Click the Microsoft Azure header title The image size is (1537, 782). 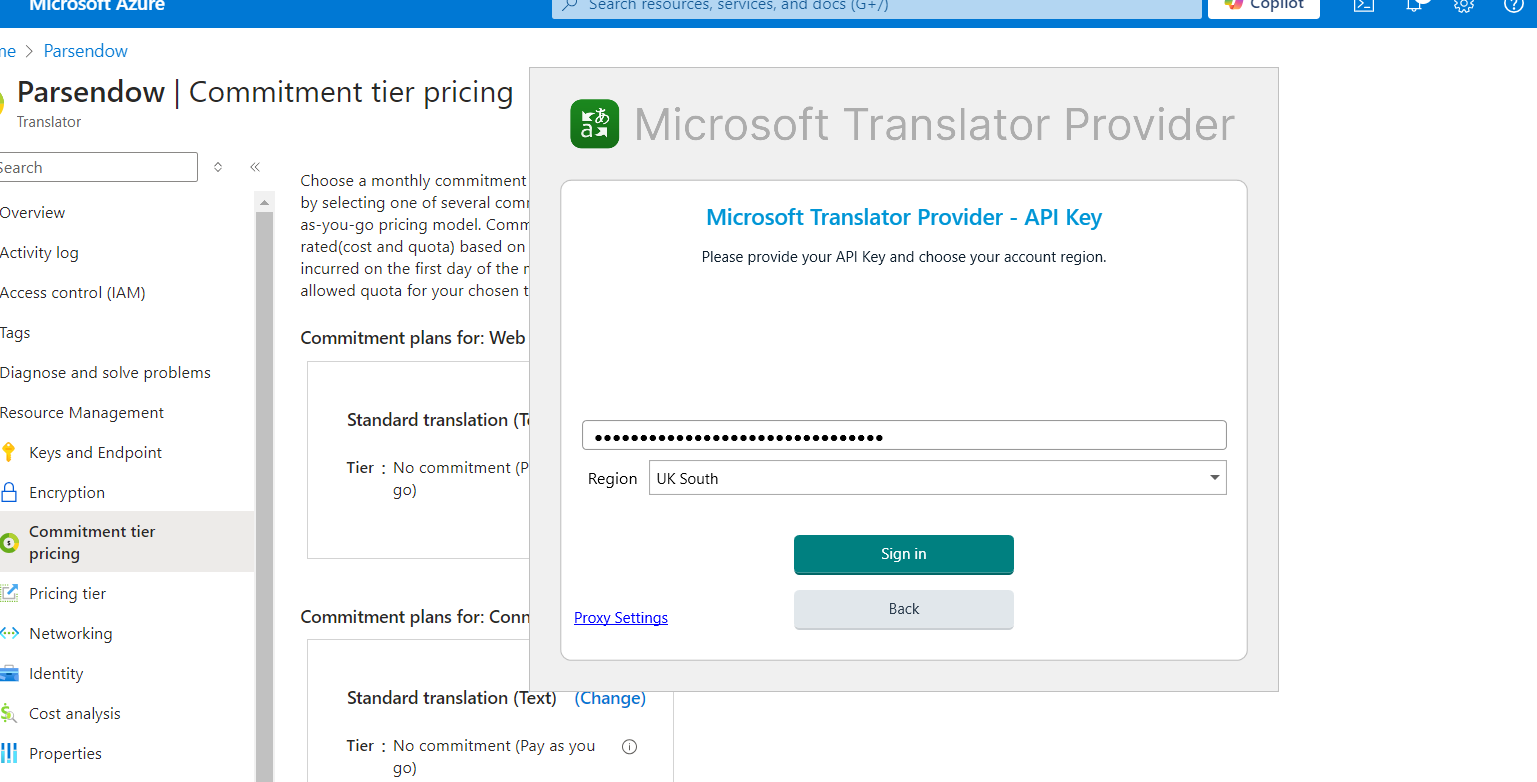click(x=97, y=6)
